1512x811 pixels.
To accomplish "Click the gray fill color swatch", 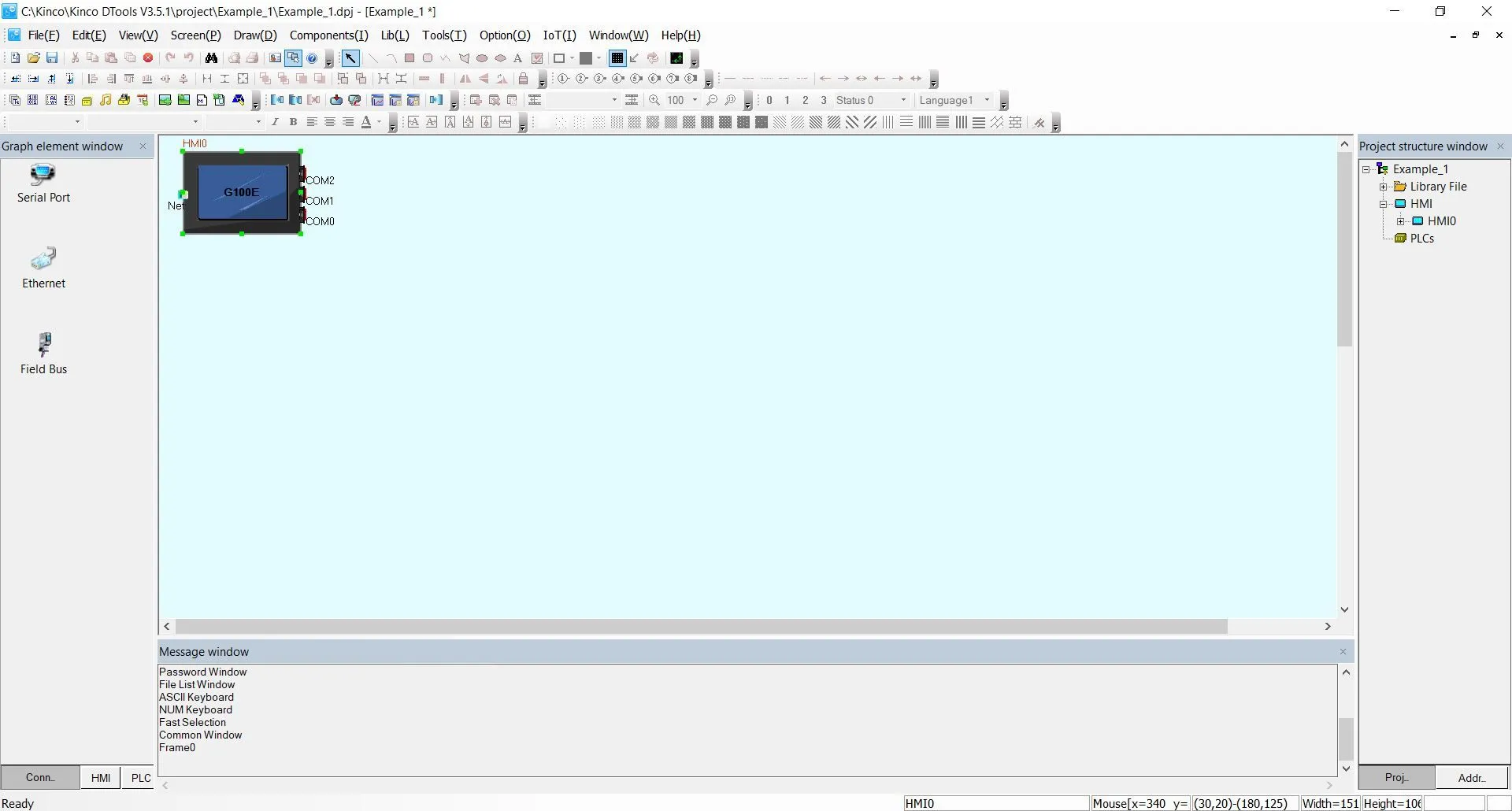I will click(x=586, y=58).
